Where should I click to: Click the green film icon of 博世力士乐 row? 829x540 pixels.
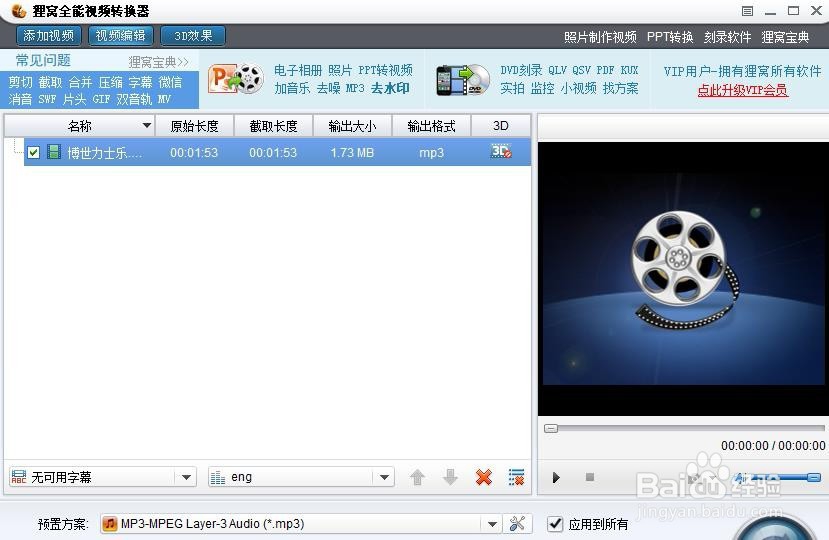54,152
